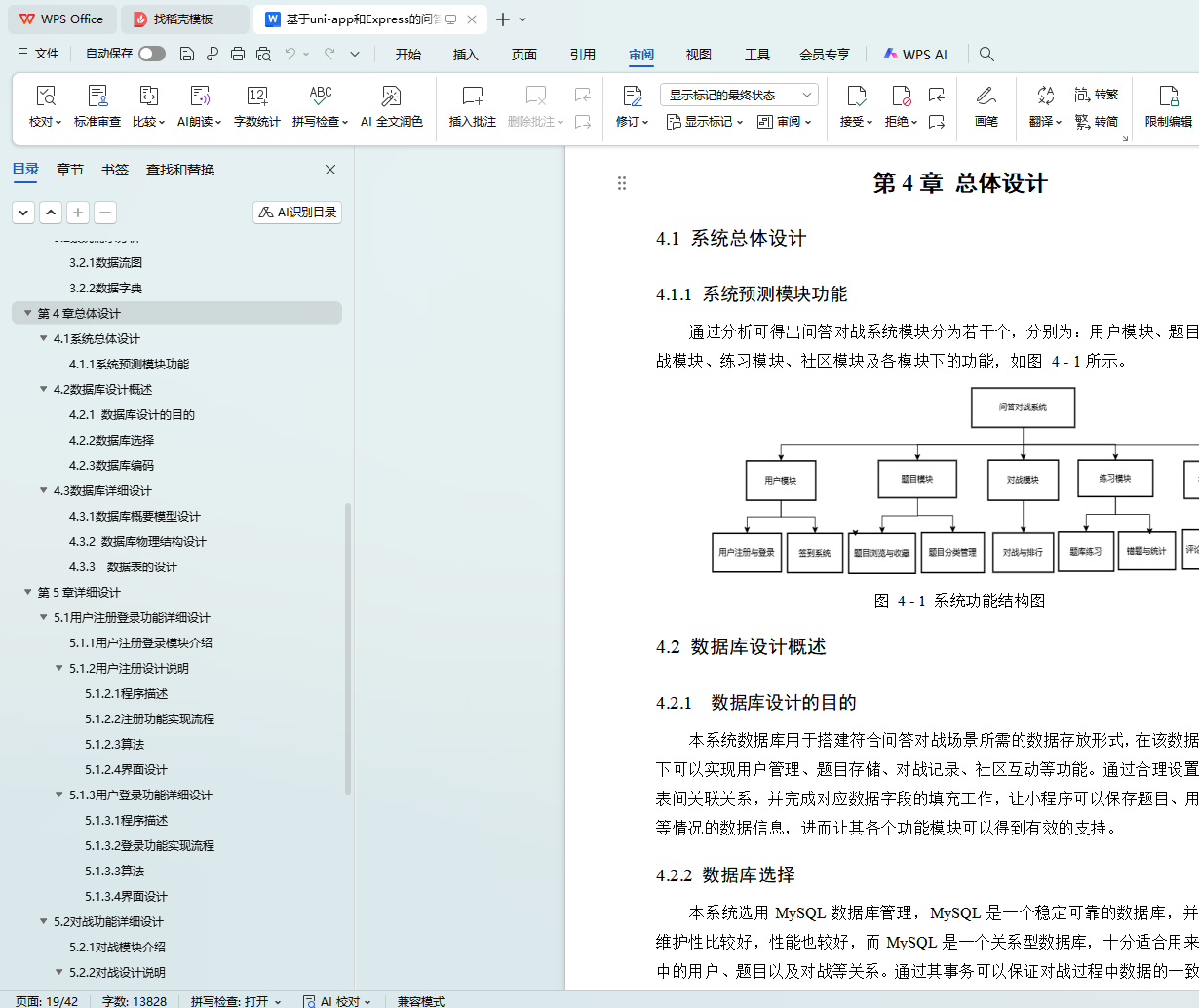Click the AI识别目录 button
This screenshot has height=1008, width=1199.
[x=297, y=212]
